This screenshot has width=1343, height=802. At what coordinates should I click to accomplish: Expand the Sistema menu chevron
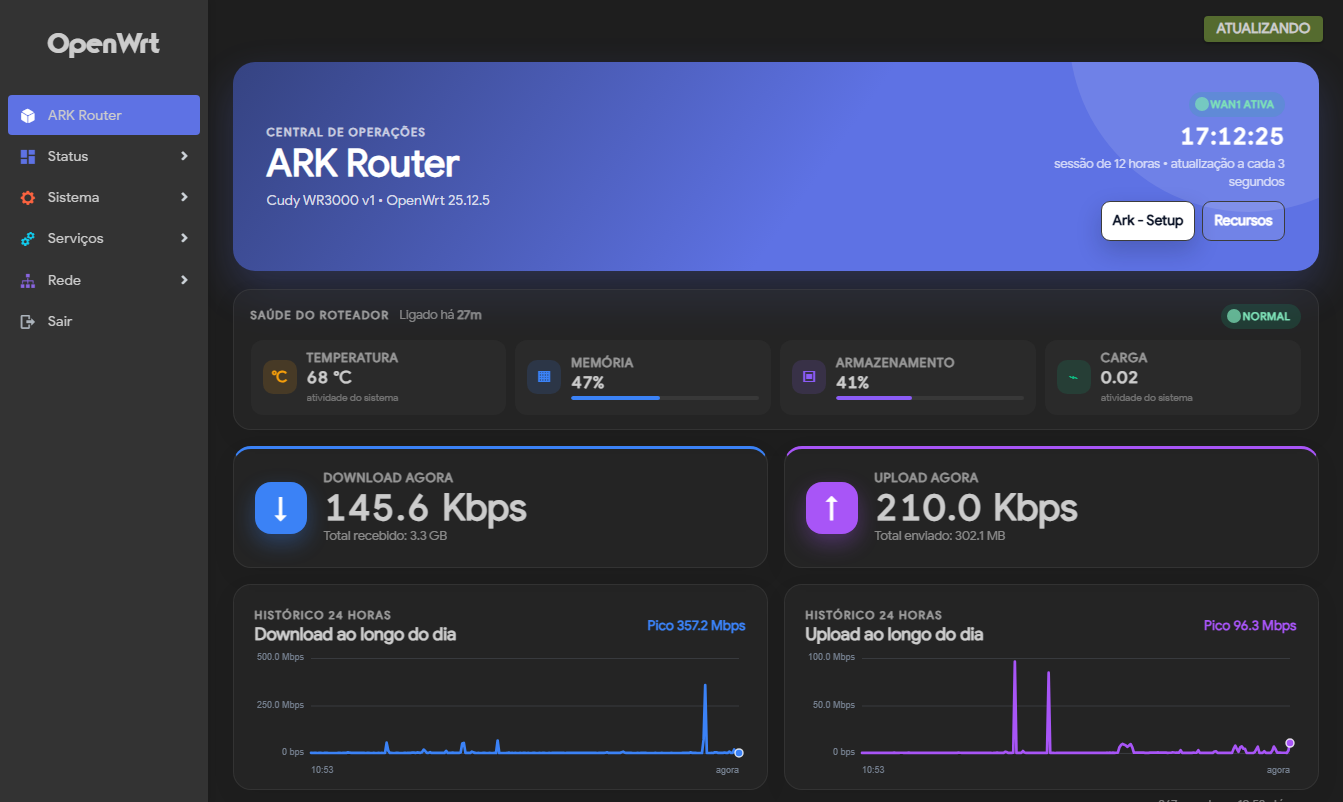[184, 197]
